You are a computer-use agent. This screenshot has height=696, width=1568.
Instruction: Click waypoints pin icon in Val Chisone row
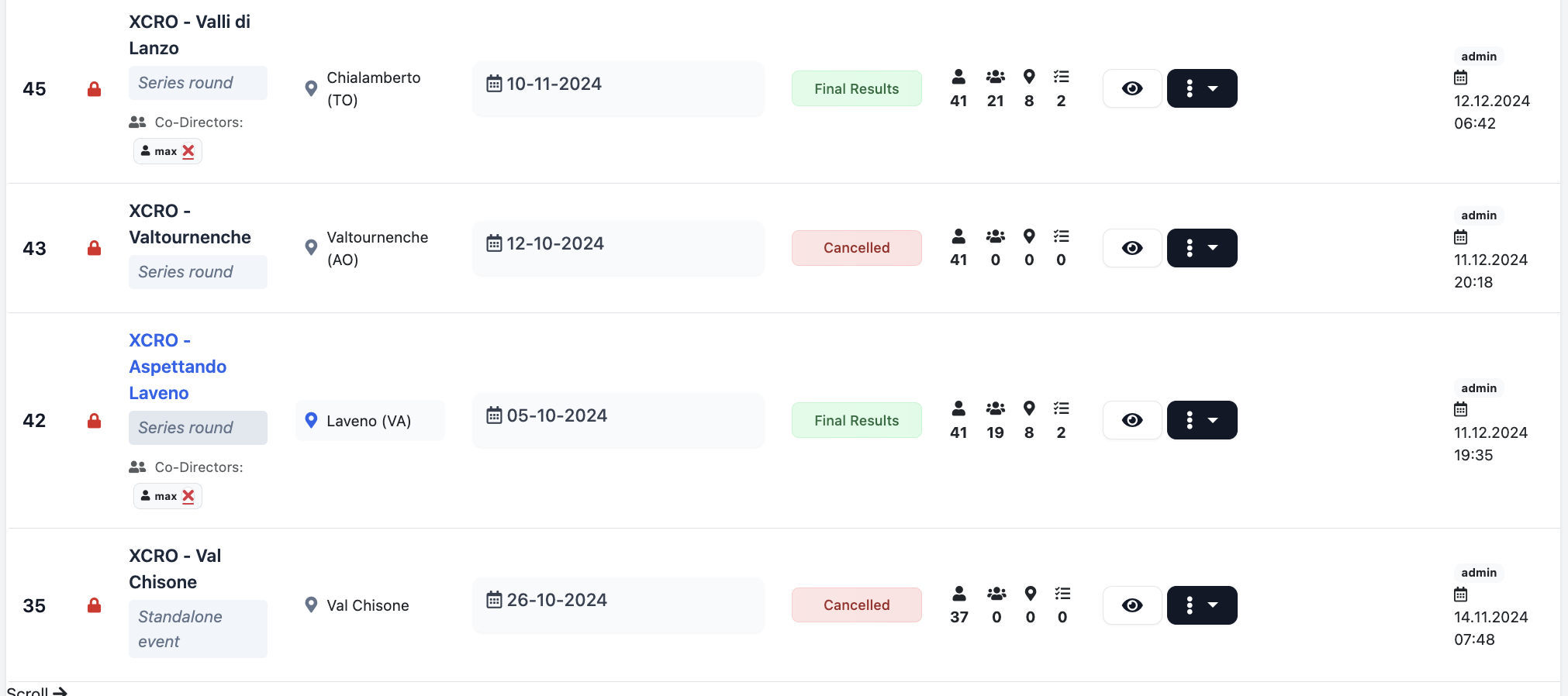(x=1031, y=594)
